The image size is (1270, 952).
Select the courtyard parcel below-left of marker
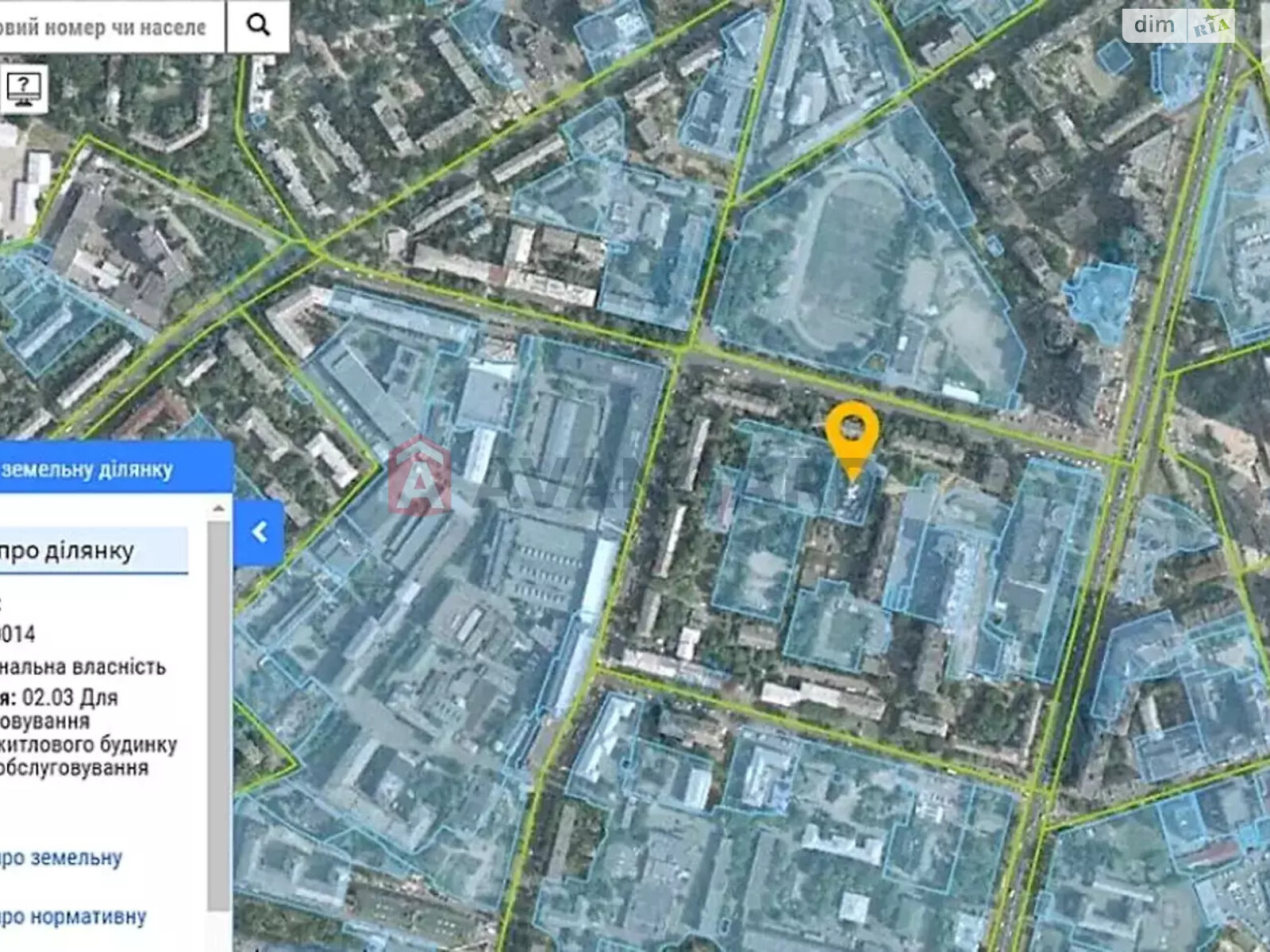[x=758, y=555]
